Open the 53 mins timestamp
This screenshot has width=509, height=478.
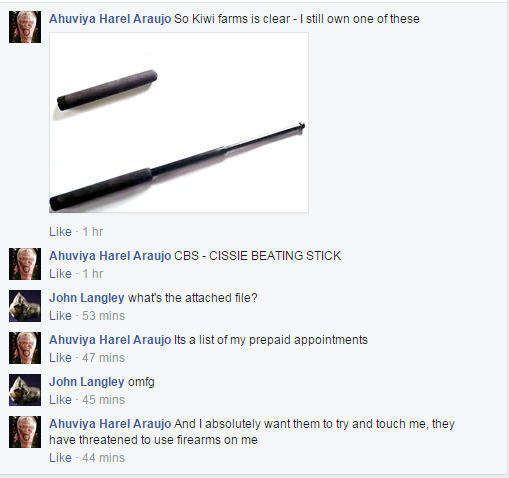[x=103, y=316]
